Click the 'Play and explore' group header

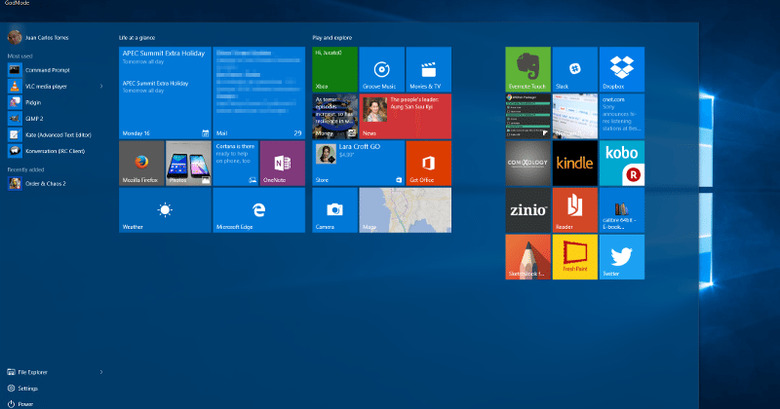coord(332,37)
